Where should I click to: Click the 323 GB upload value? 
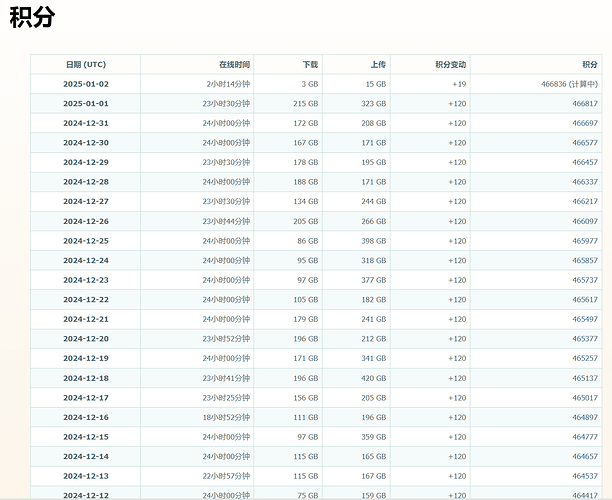click(374, 103)
